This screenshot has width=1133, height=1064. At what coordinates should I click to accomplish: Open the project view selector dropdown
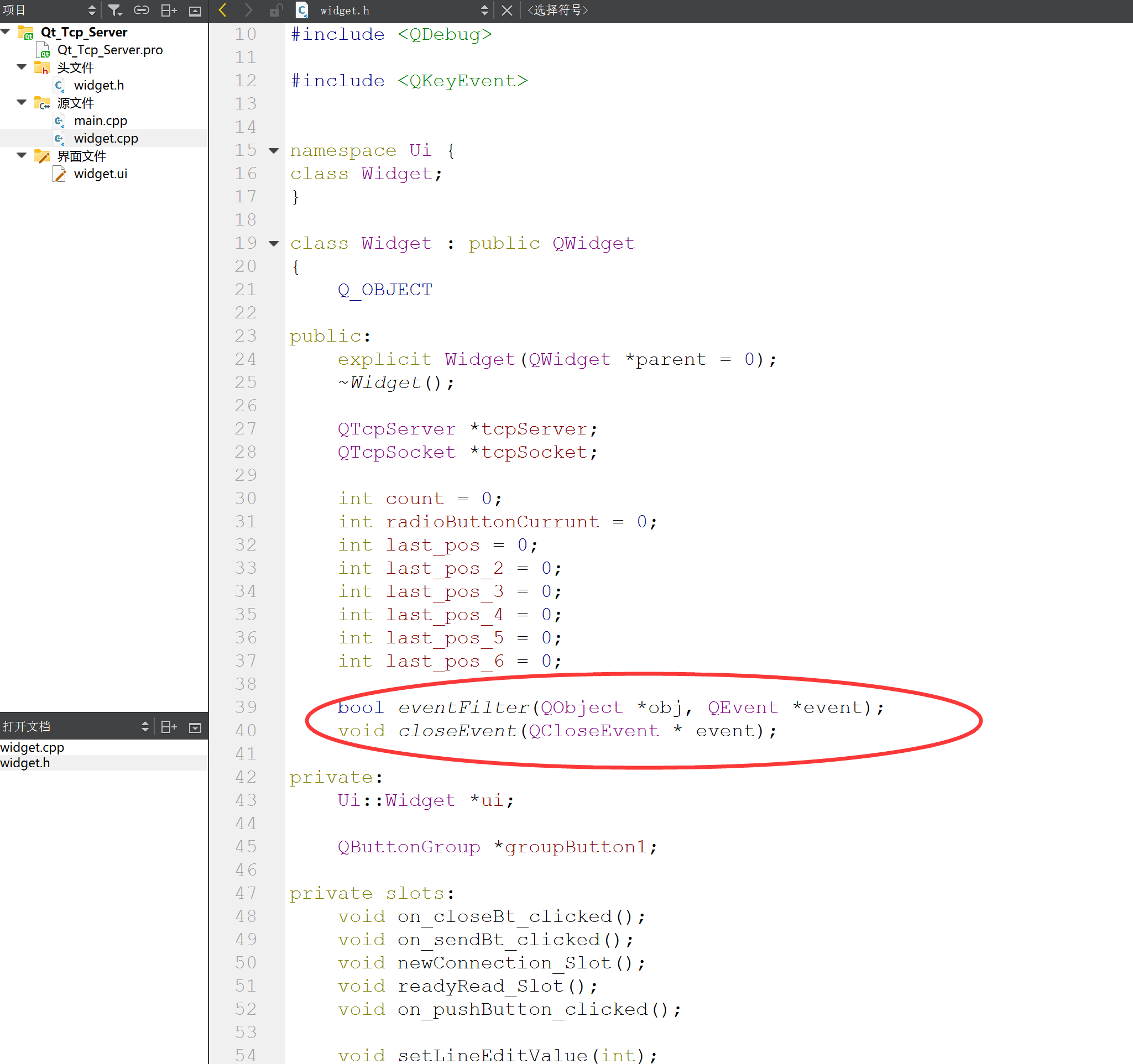click(x=92, y=11)
